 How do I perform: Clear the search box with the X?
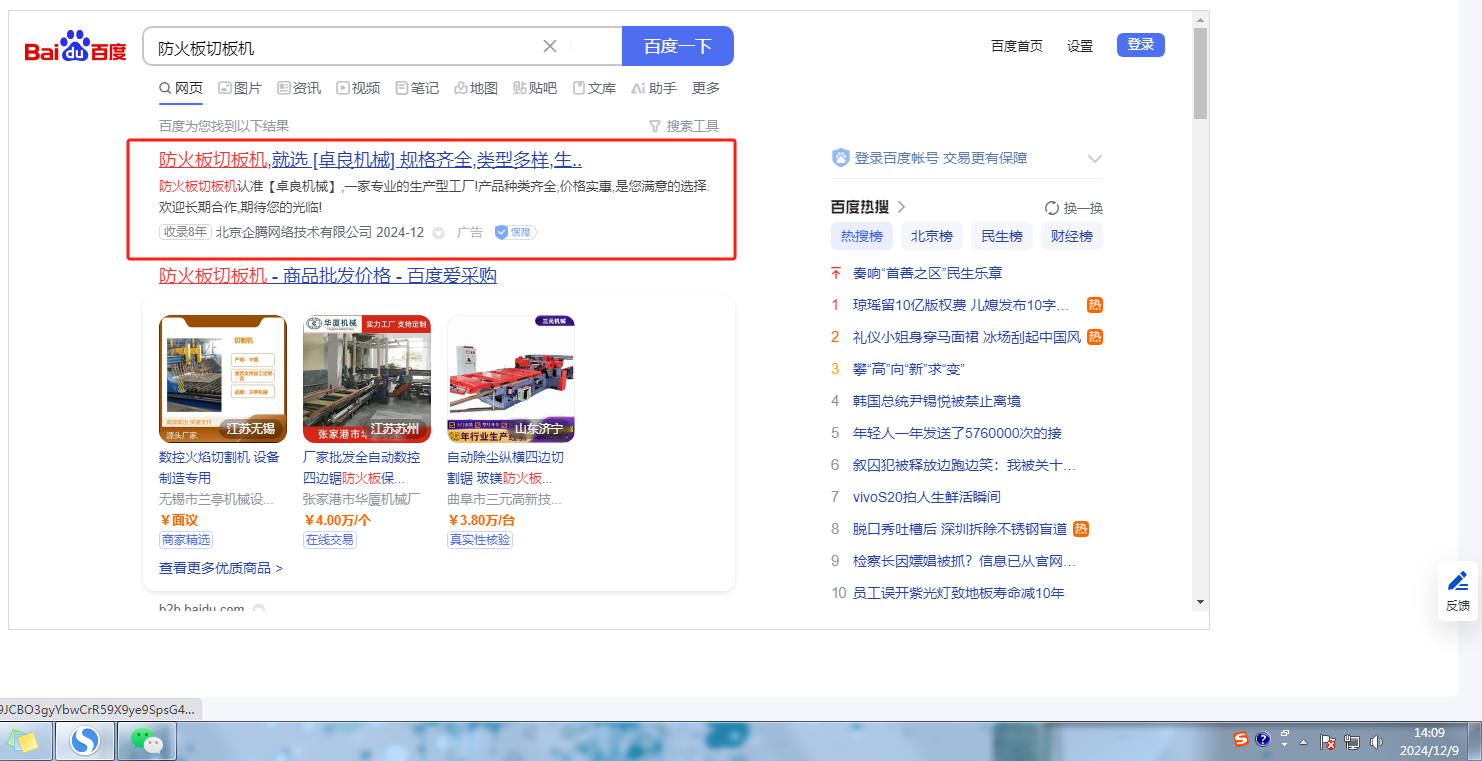tap(550, 46)
